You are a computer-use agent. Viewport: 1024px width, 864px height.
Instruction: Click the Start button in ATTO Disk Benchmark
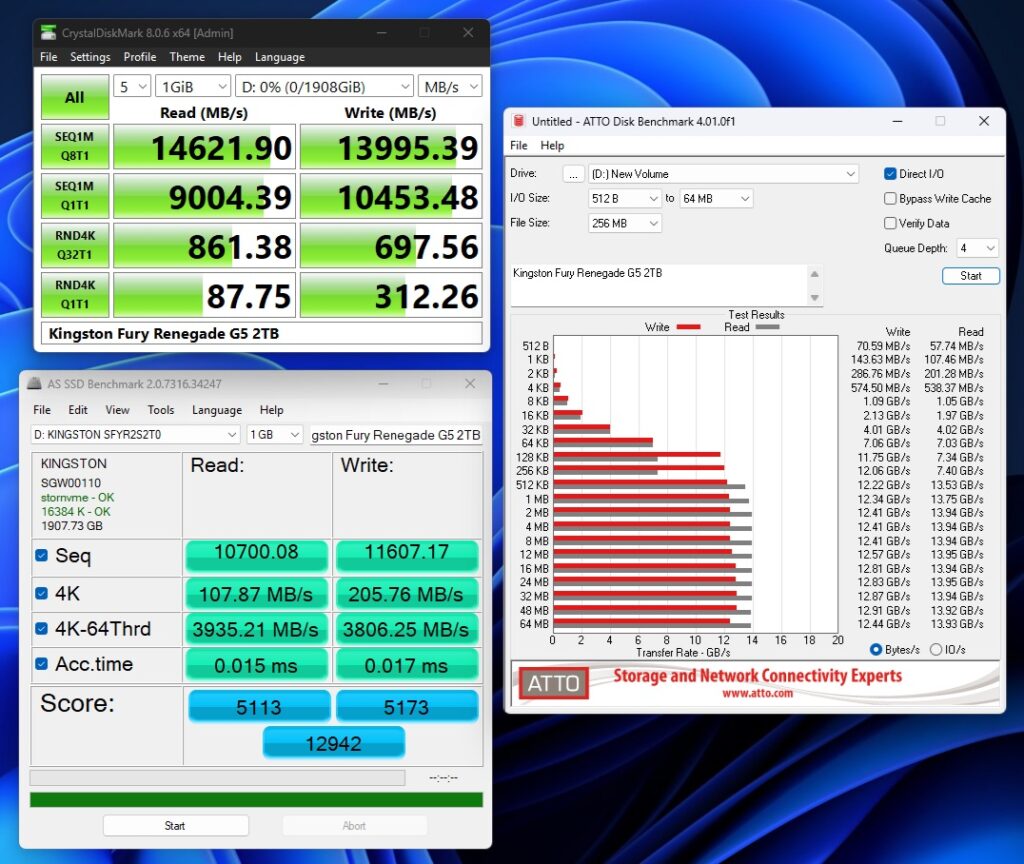970,276
